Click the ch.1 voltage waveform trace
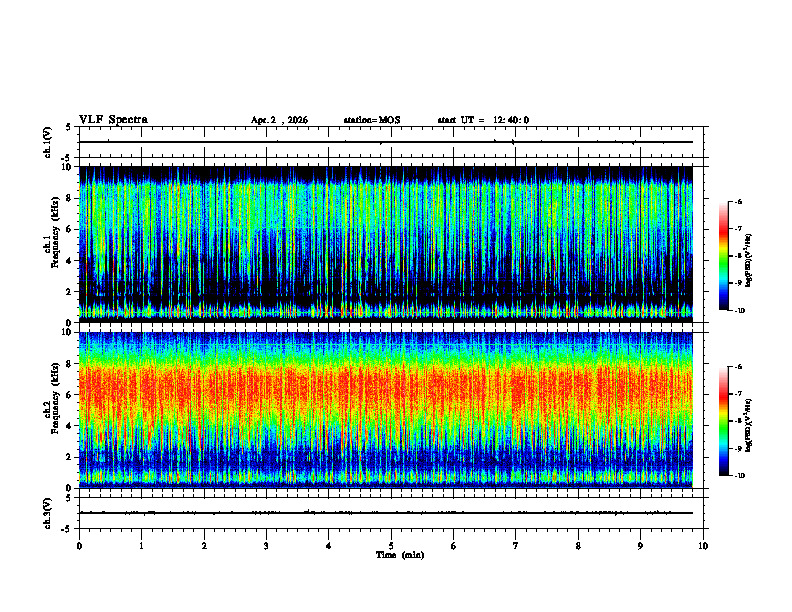This screenshot has width=792, height=612. 386,142
